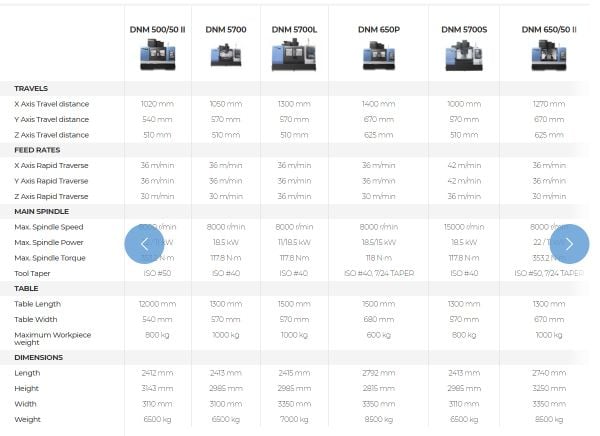Open the DNM 5700S machine image
The image size is (600, 436).
tap(464, 56)
